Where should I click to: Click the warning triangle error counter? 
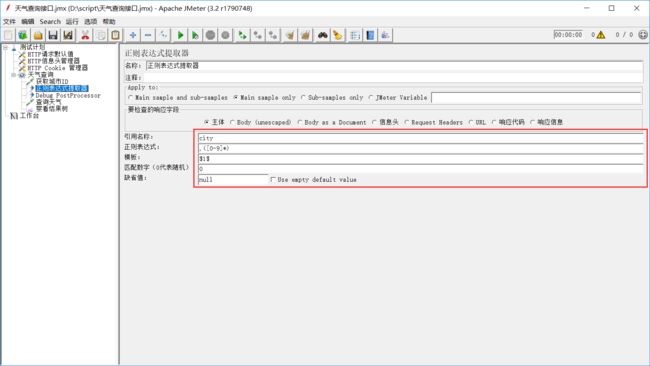[601, 35]
